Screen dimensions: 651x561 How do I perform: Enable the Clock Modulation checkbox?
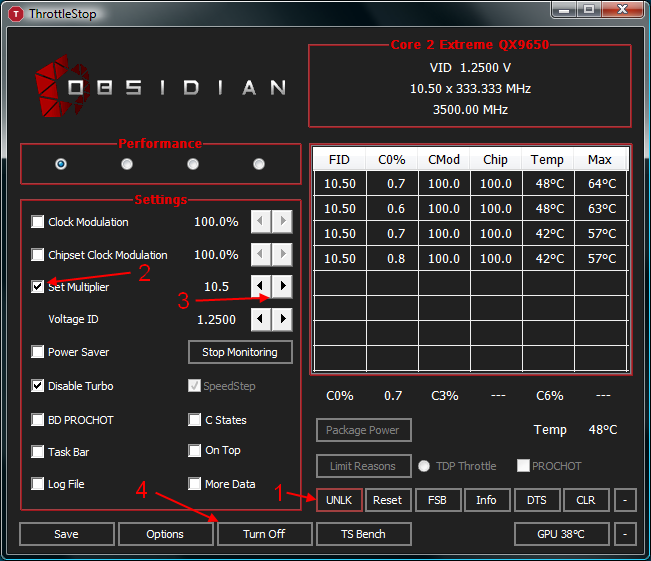tap(39, 222)
